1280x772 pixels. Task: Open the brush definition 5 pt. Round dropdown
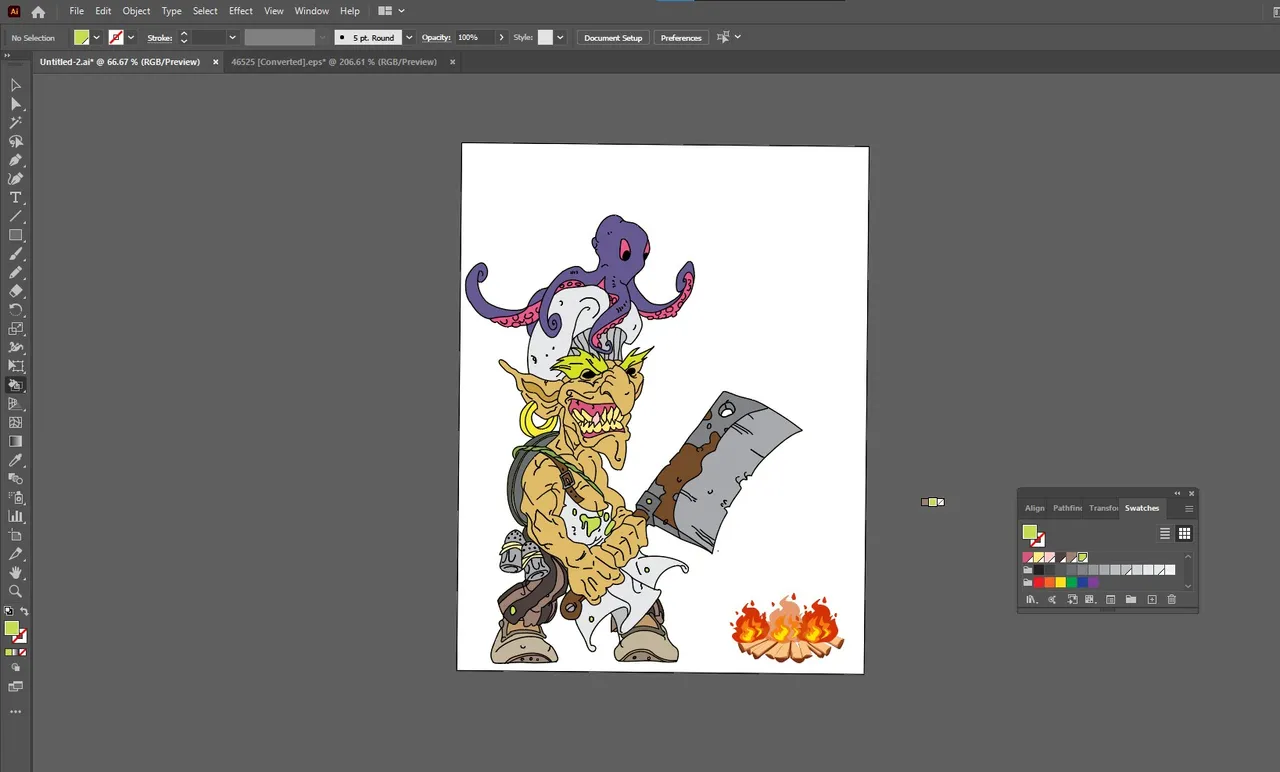tap(409, 37)
